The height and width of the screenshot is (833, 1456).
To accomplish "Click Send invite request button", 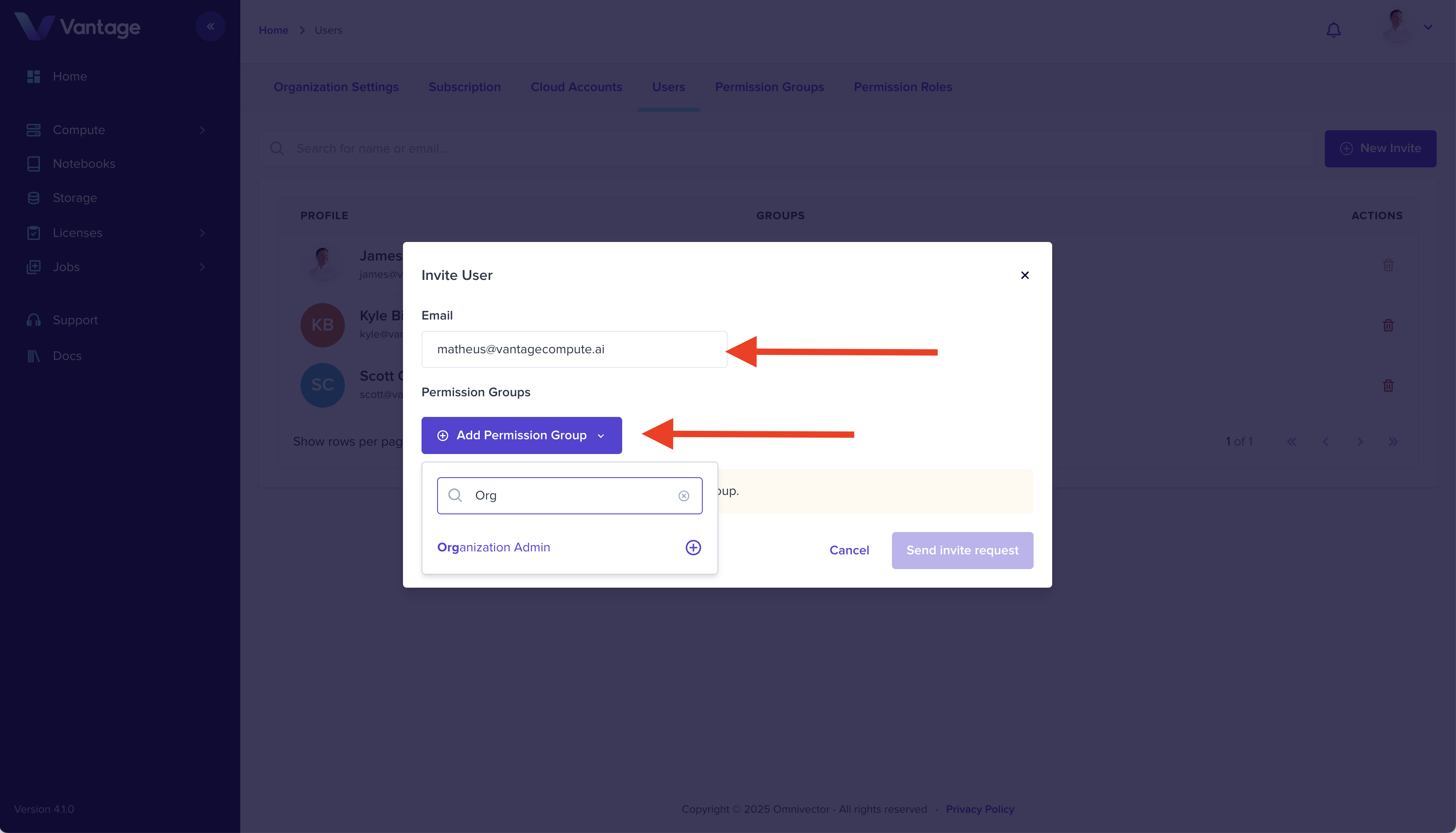I will tap(962, 551).
